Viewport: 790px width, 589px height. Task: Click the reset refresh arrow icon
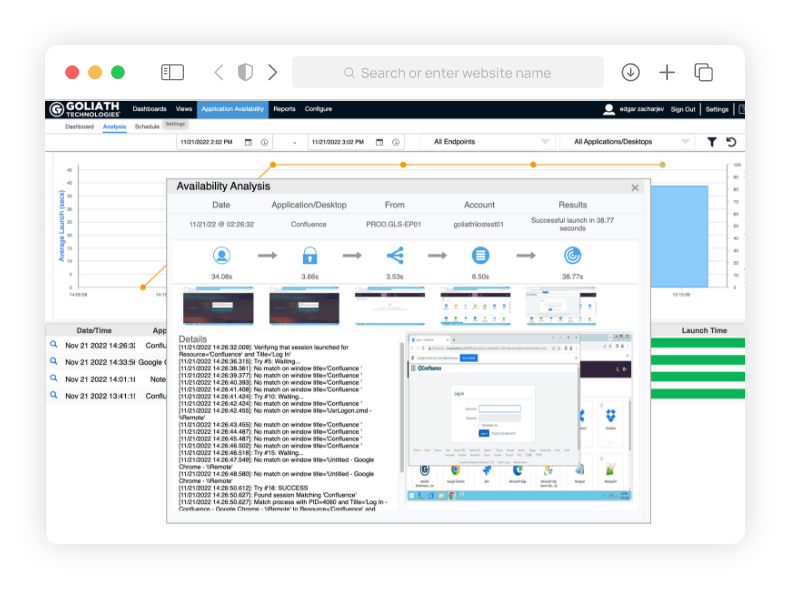(x=731, y=143)
